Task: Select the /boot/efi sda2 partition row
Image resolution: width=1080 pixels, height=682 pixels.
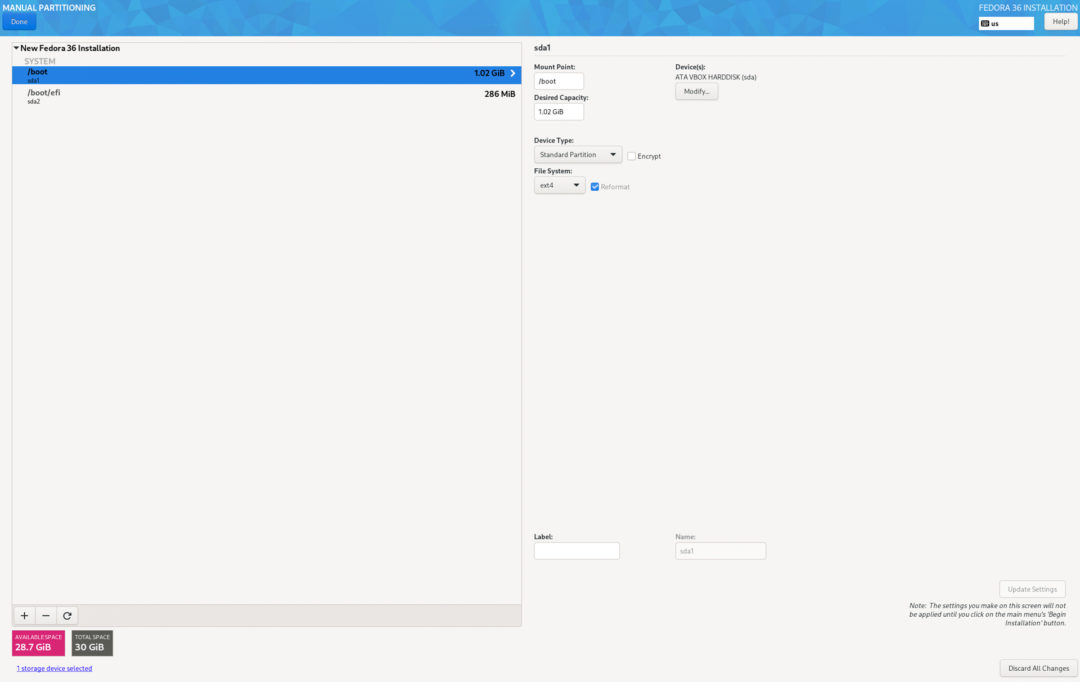Action: click(267, 96)
